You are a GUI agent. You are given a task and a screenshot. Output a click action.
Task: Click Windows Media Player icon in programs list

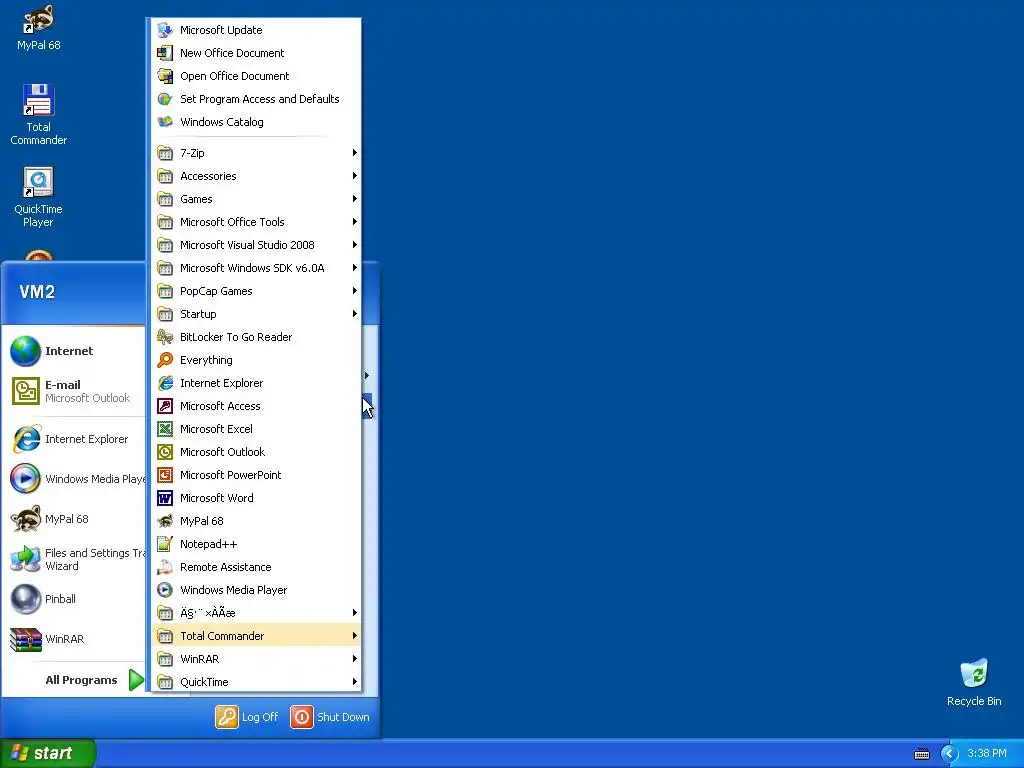pos(165,590)
